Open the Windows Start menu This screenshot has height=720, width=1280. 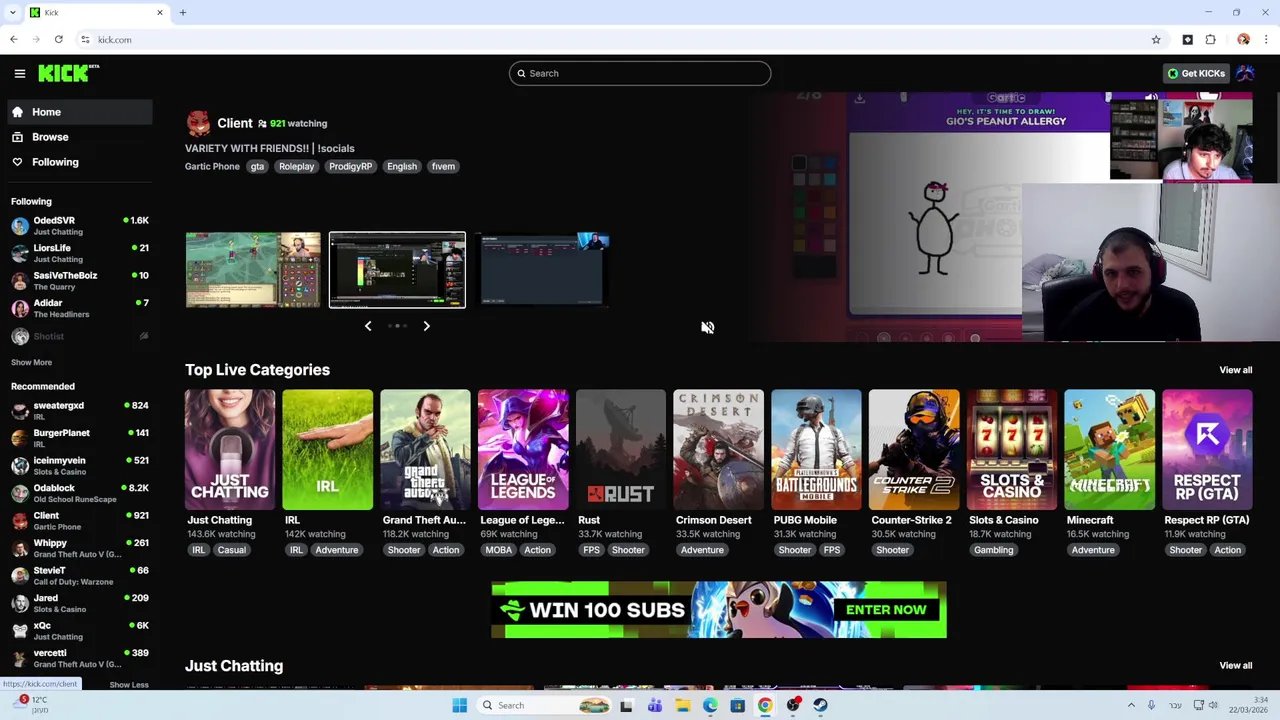(459, 705)
